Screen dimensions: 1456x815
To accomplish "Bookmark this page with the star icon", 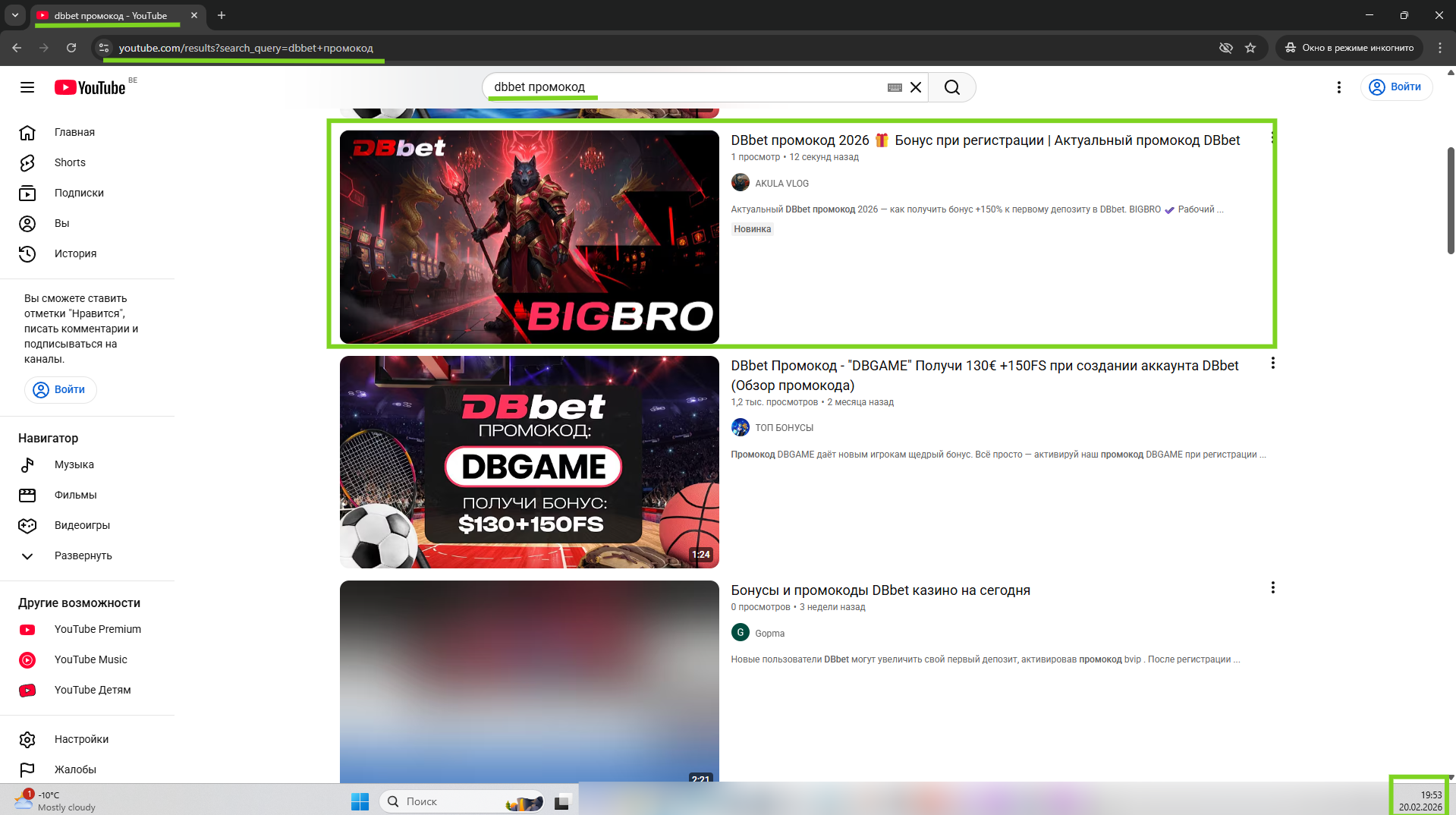I will [1250, 48].
